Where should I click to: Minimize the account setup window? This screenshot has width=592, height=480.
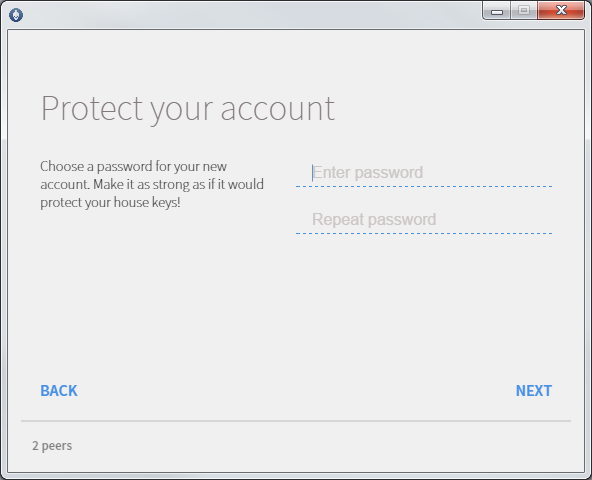coord(496,11)
